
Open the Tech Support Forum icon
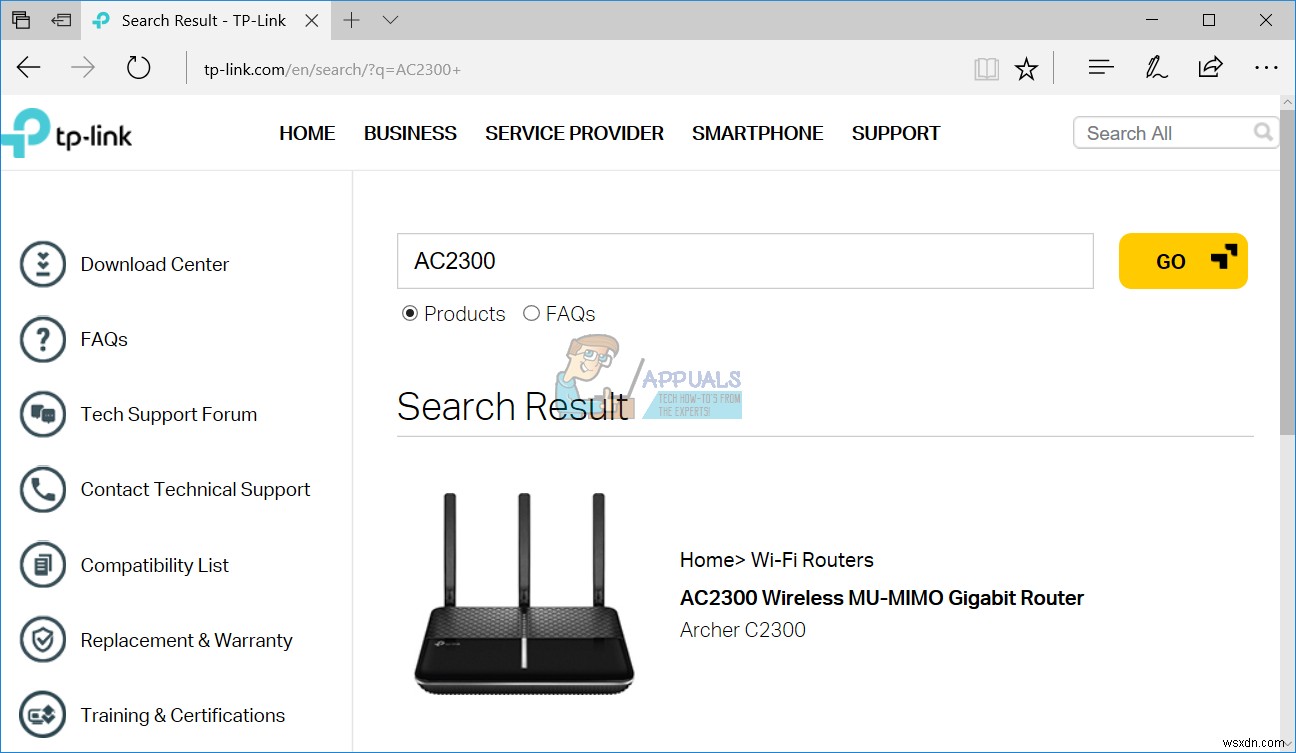point(42,414)
